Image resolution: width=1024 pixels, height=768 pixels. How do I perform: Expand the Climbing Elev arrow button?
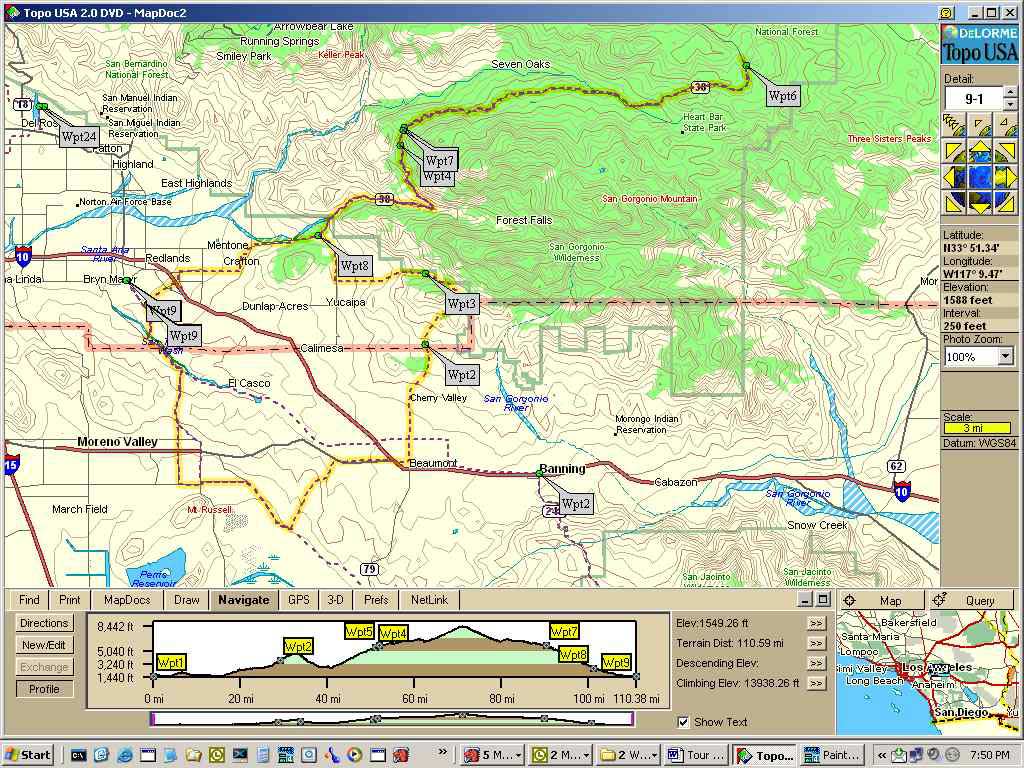[817, 683]
